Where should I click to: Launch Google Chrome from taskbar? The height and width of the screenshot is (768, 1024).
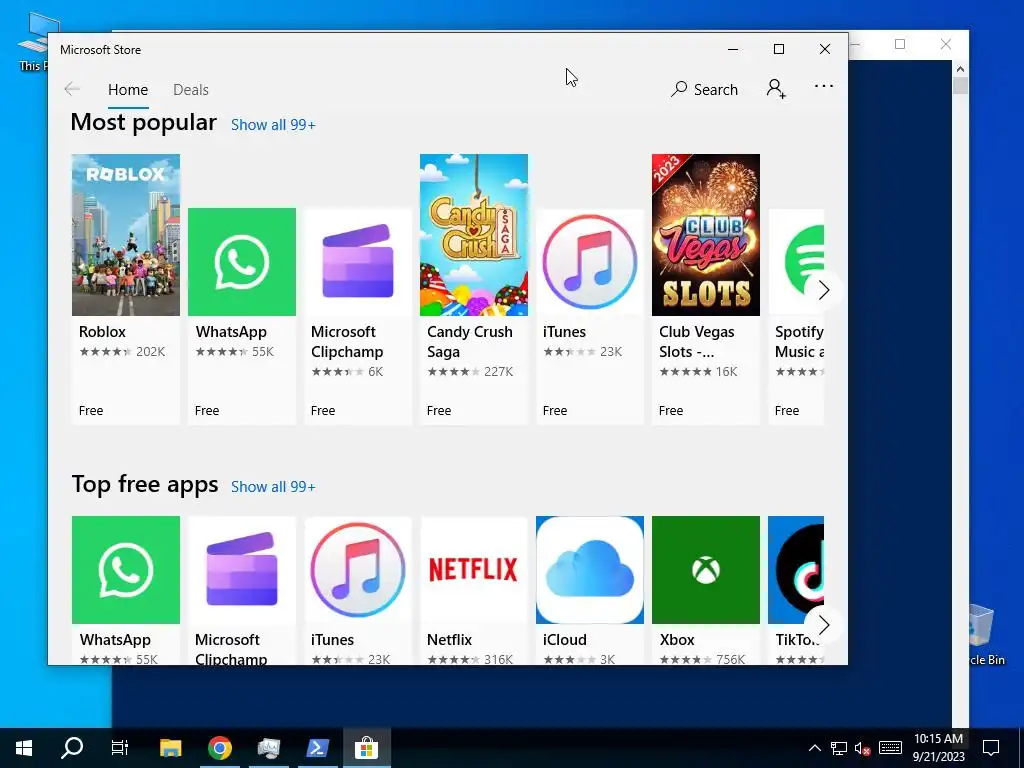click(x=219, y=748)
